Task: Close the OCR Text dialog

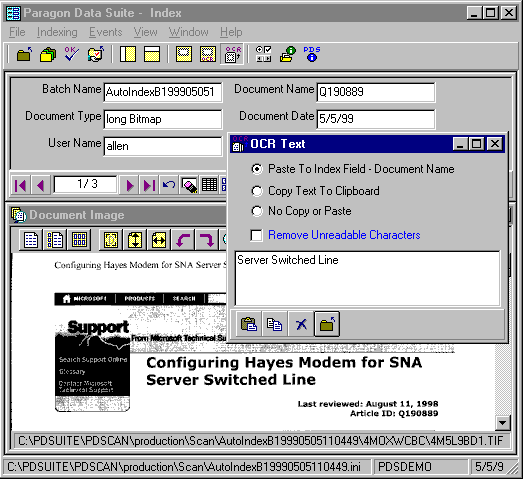Action: [x=495, y=144]
